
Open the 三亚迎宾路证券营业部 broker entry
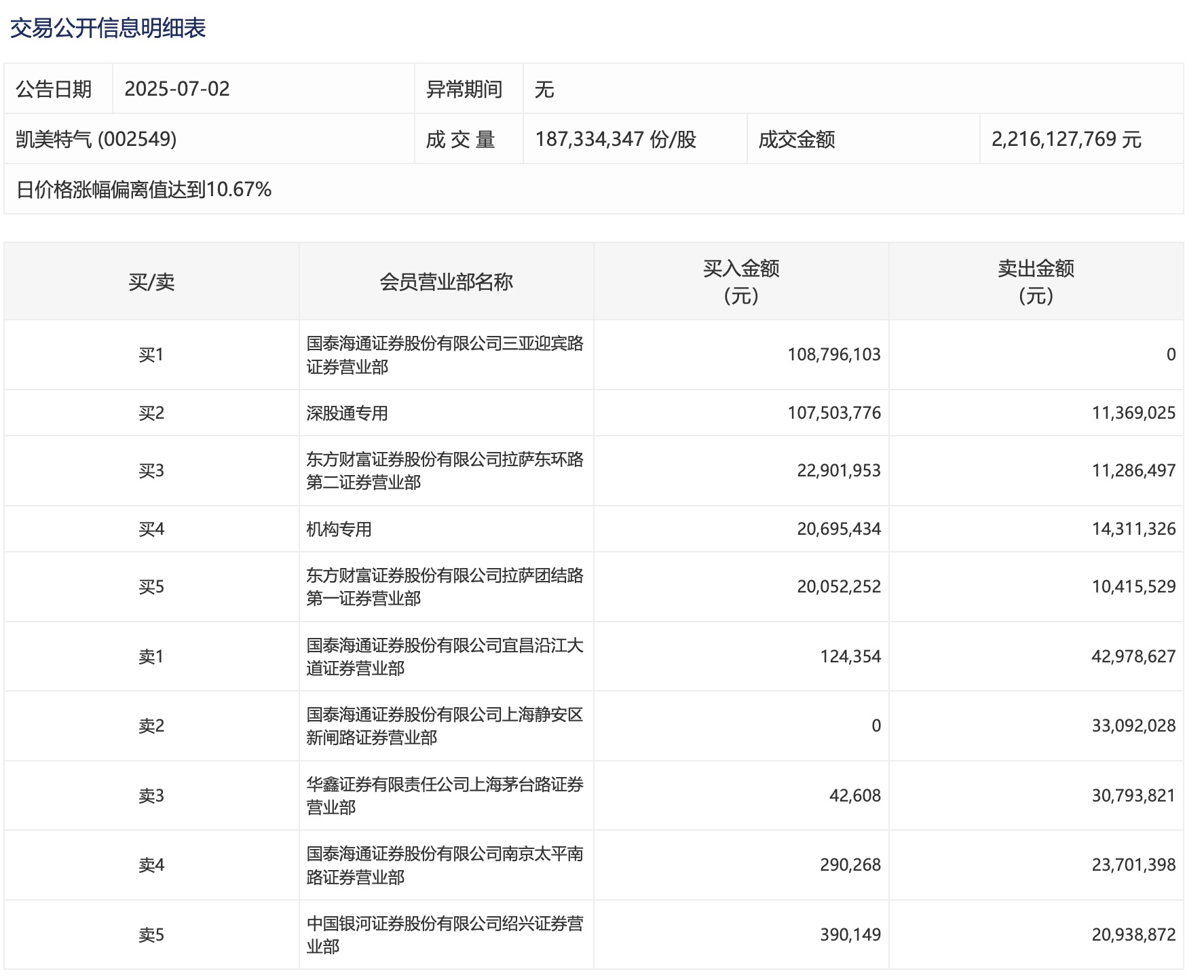pyautogui.click(x=445, y=355)
